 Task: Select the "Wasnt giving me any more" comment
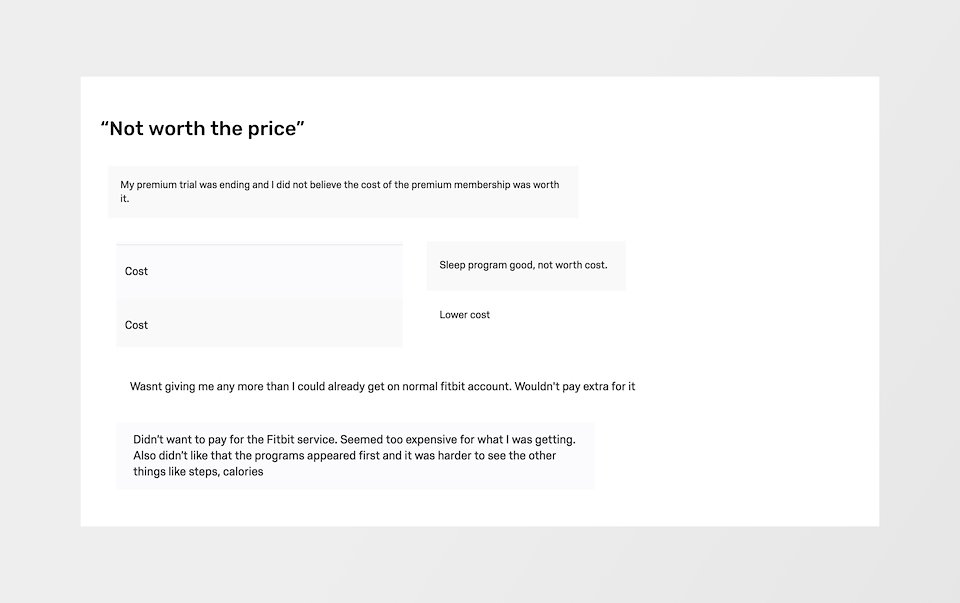click(x=383, y=386)
